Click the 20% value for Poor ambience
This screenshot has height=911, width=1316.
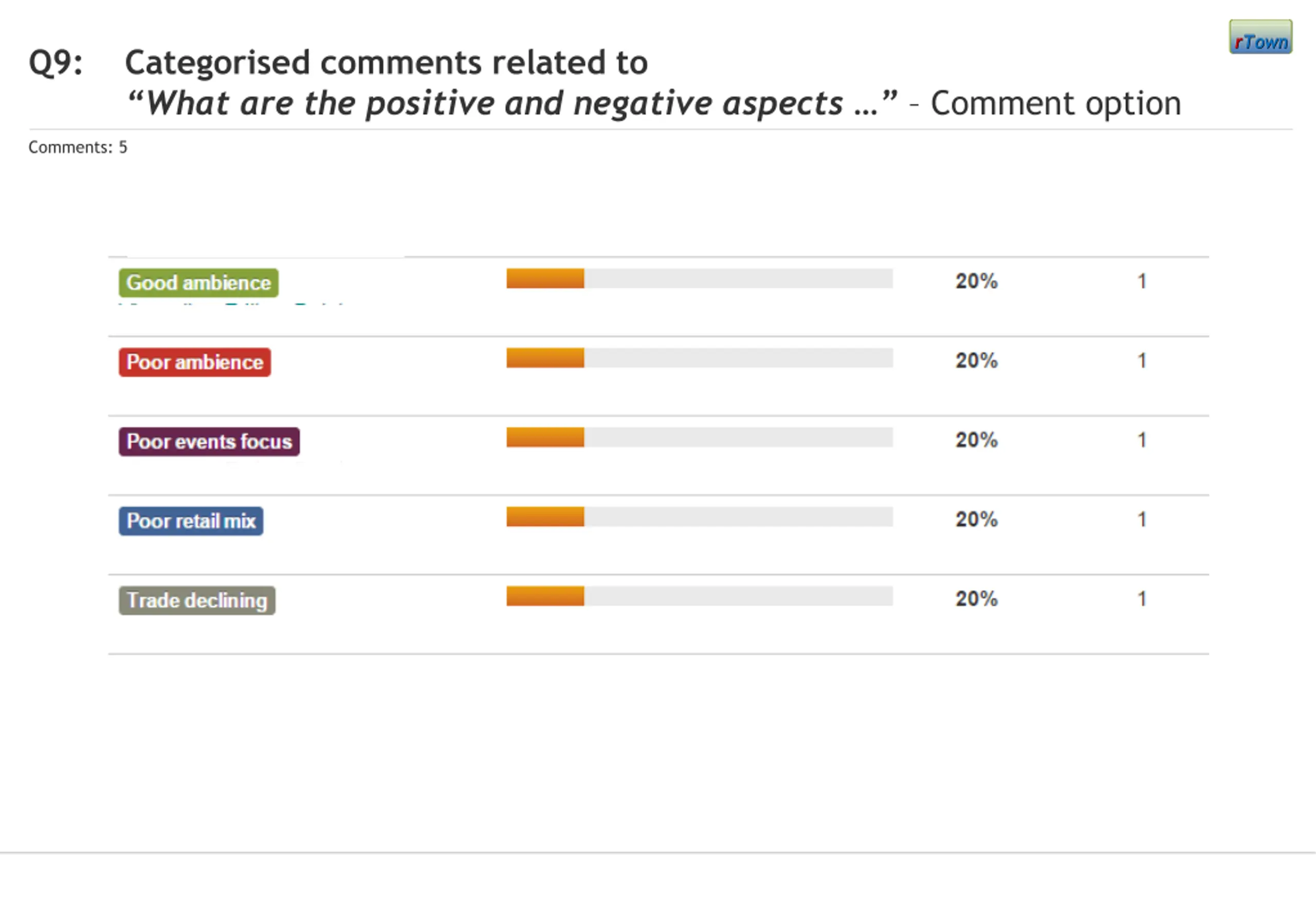976,361
